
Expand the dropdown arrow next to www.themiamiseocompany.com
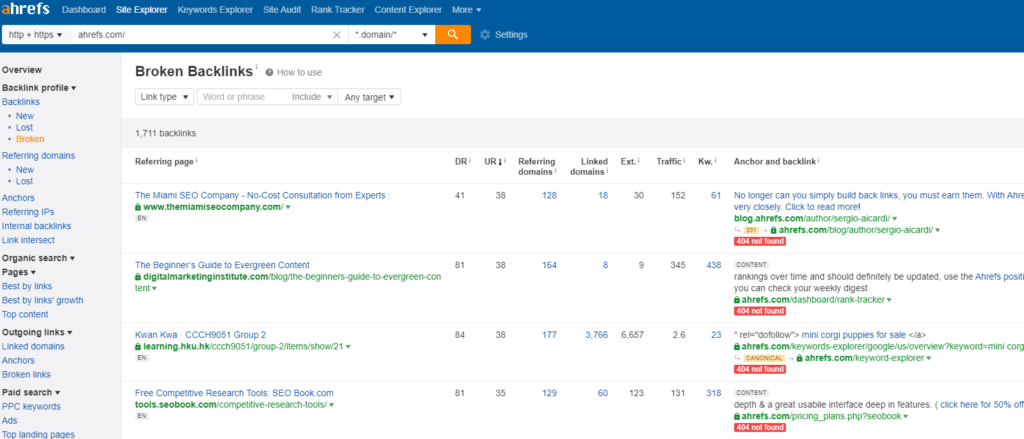[288, 208]
